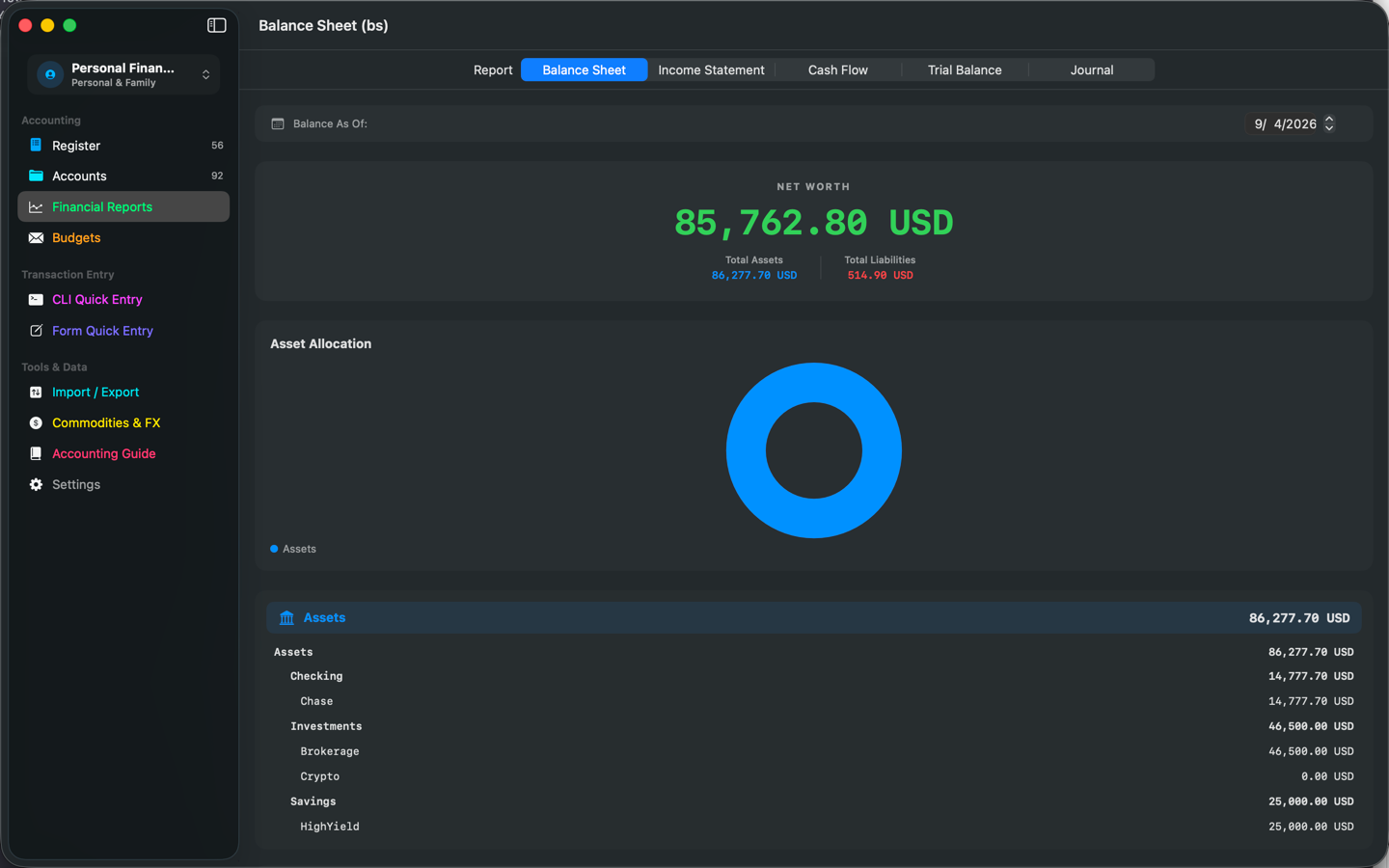Click the Commodities & FX dollar icon

pyautogui.click(x=36, y=422)
